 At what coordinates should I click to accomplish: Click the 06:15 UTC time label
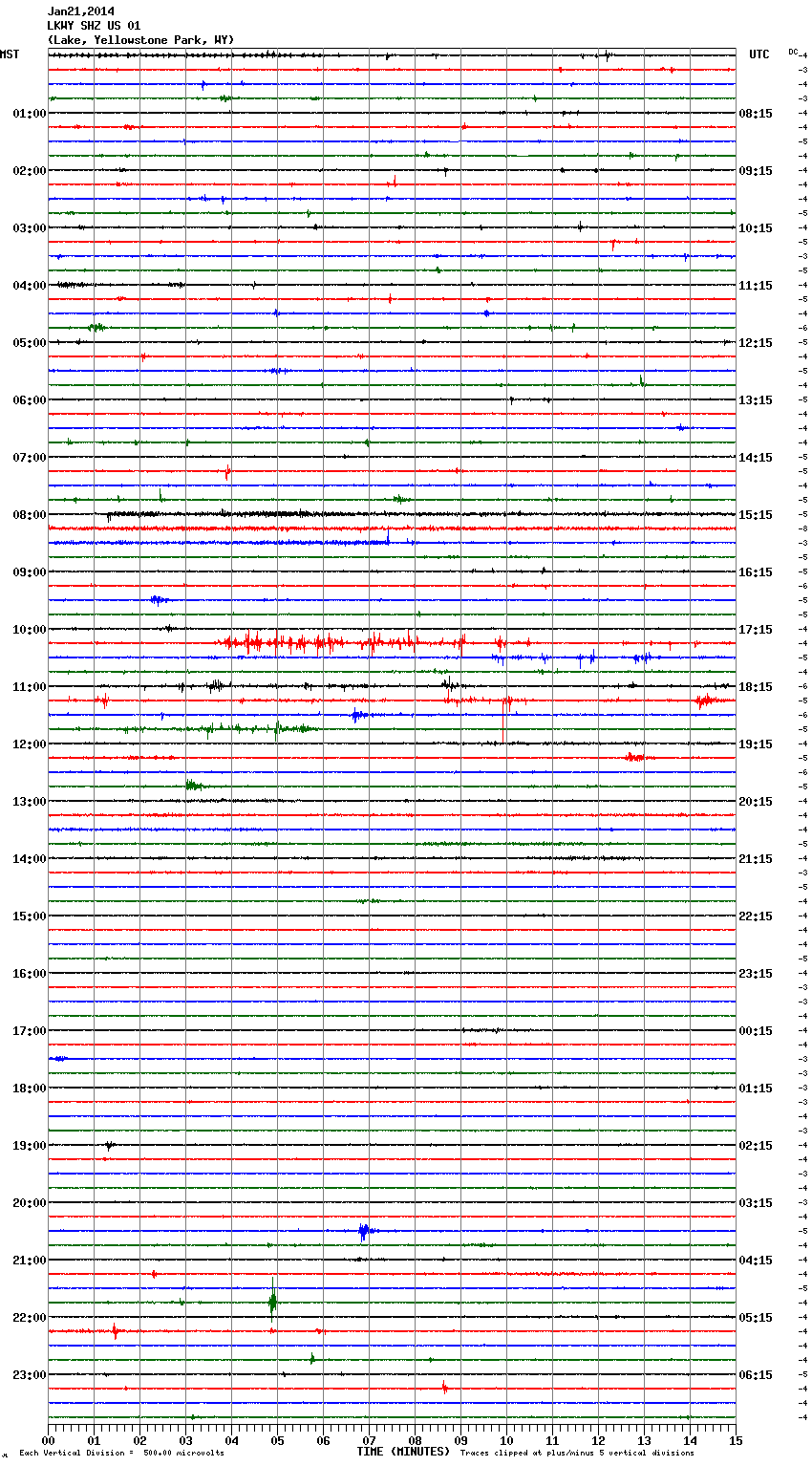[x=756, y=1375]
